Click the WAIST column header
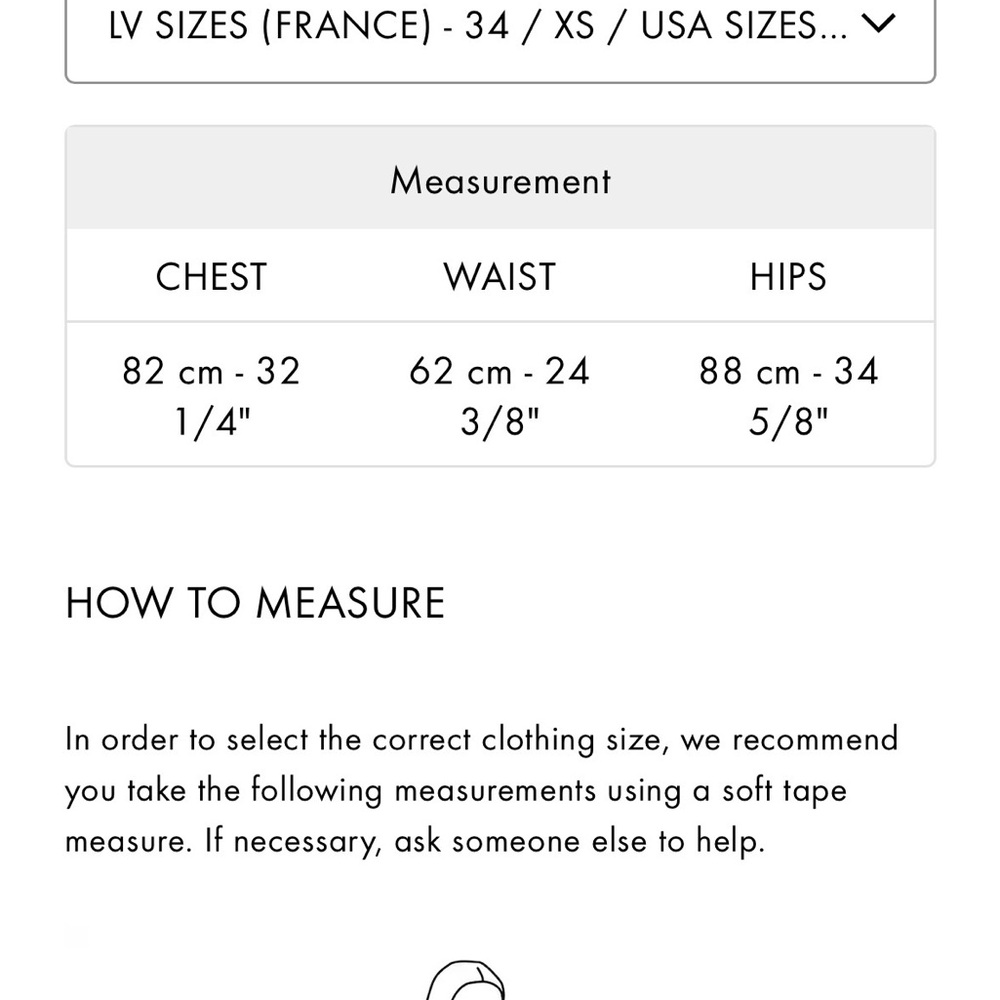The image size is (1000, 1000). 500,276
